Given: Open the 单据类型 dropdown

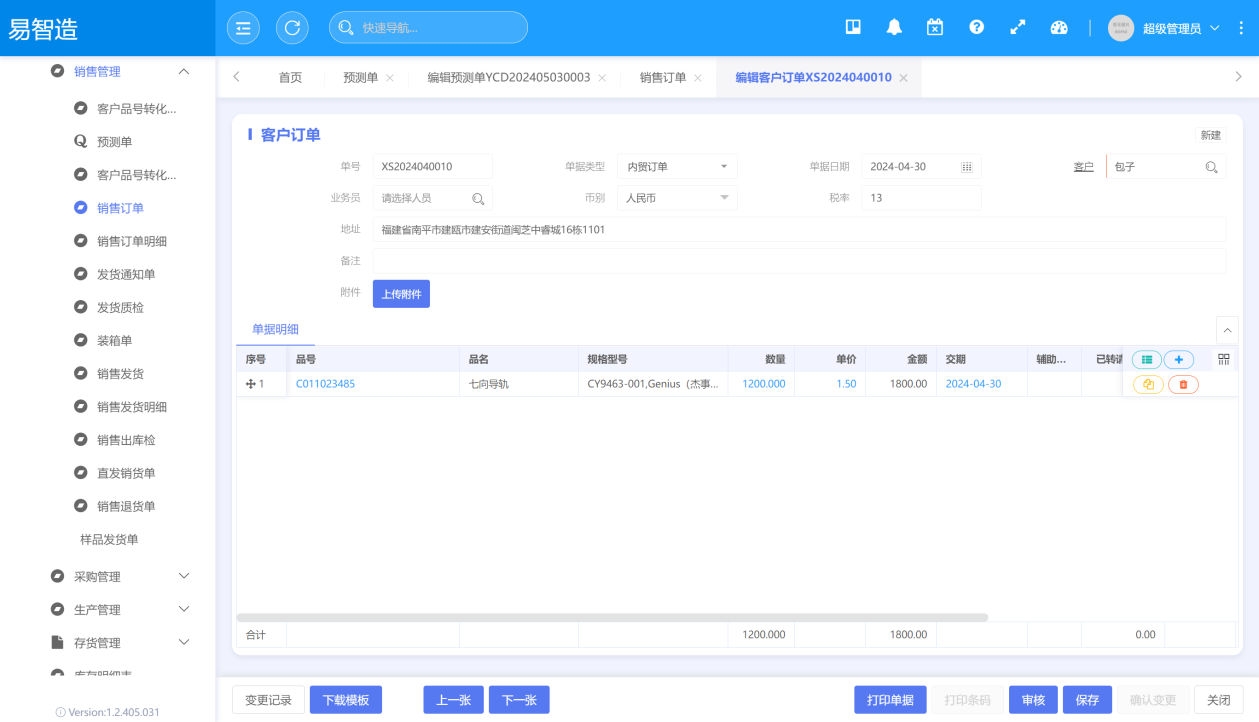Looking at the screenshot, I should [677, 167].
